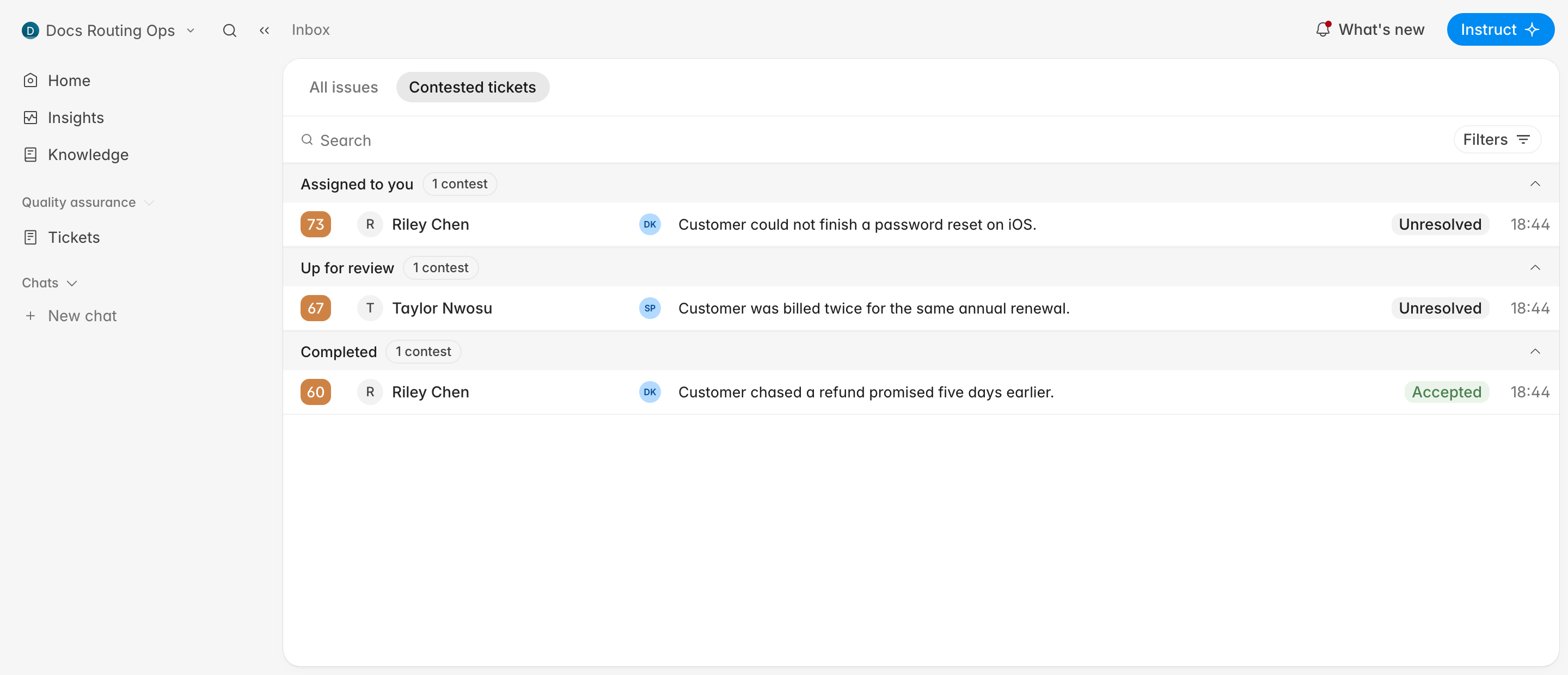Click Riley Chen's R avatar on refund row
The width and height of the screenshot is (1568, 675).
tap(370, 392)
